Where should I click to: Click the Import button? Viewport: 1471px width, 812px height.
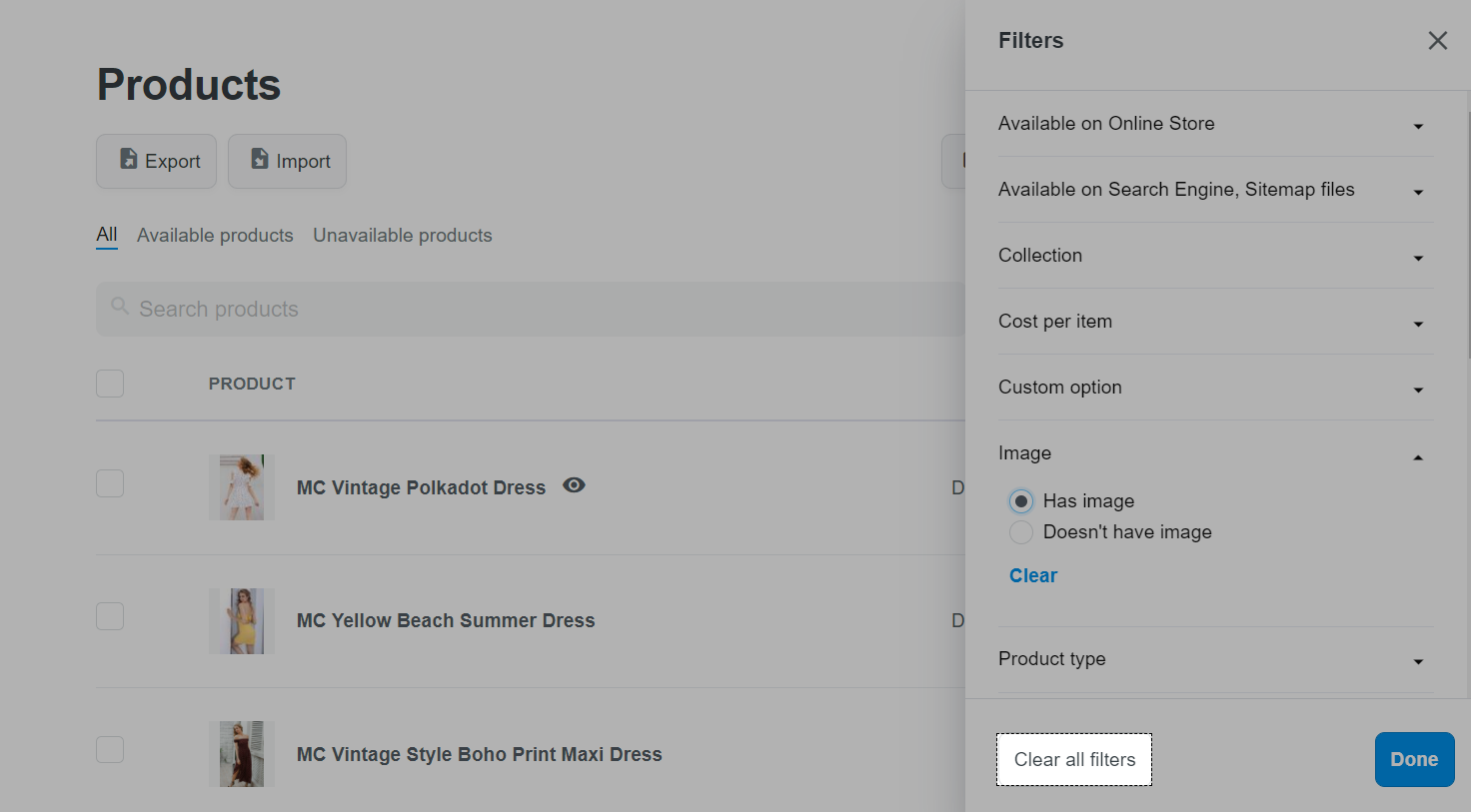[x=287, y=161]
